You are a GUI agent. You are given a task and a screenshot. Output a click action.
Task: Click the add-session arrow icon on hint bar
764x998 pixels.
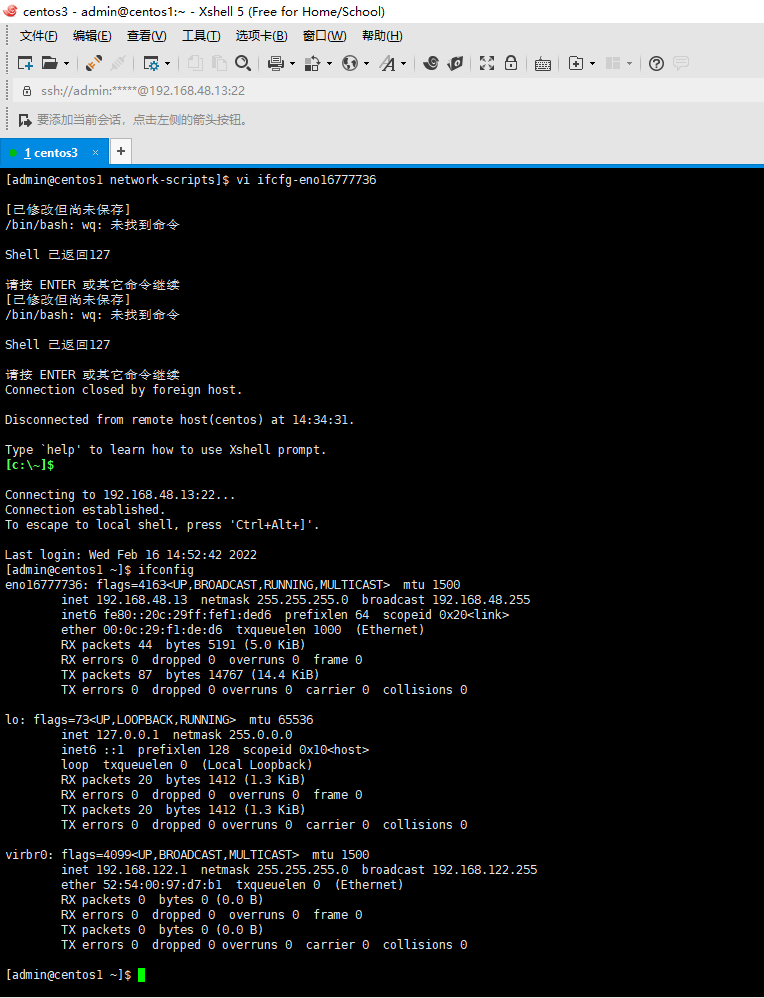[x=25, y=120]
